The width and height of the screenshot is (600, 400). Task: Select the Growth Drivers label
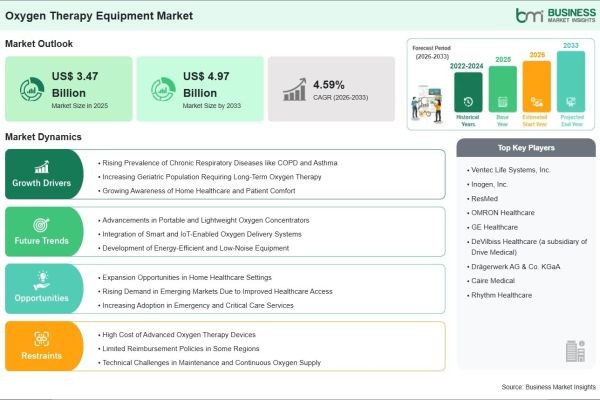(x=41, y=183)
